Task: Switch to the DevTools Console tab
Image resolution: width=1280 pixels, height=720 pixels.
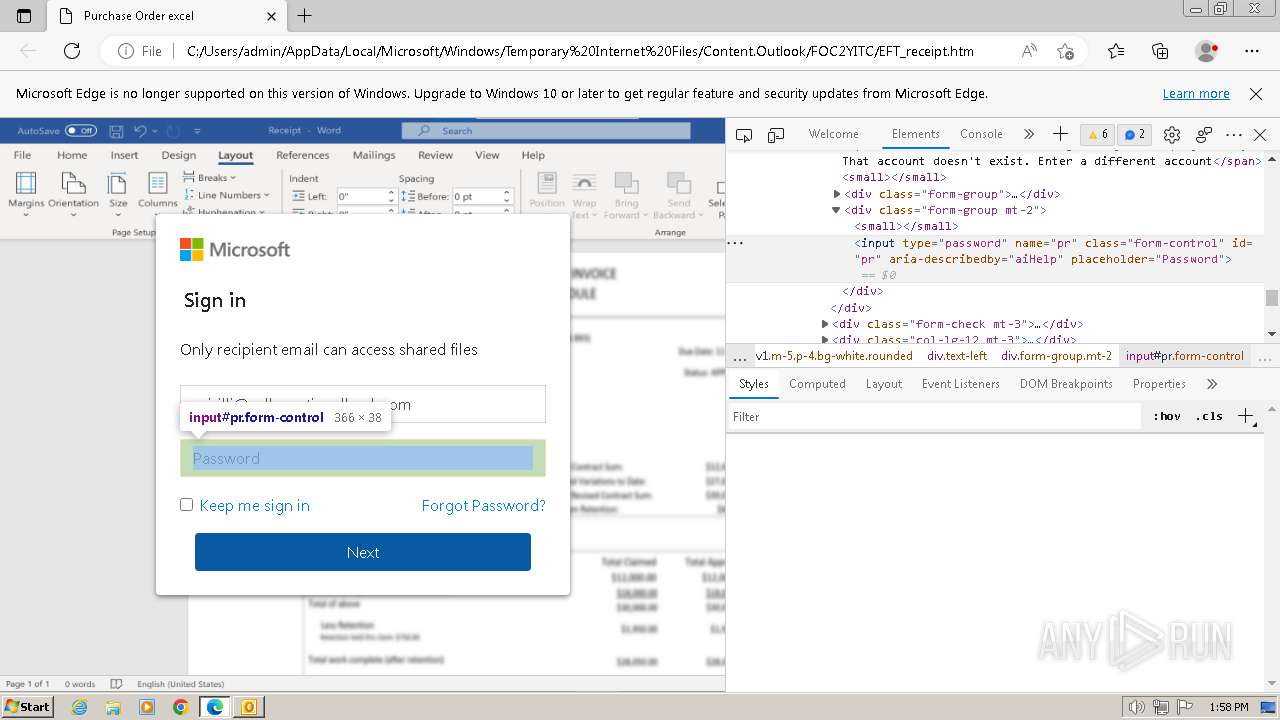Action: [x=981, y=134]
